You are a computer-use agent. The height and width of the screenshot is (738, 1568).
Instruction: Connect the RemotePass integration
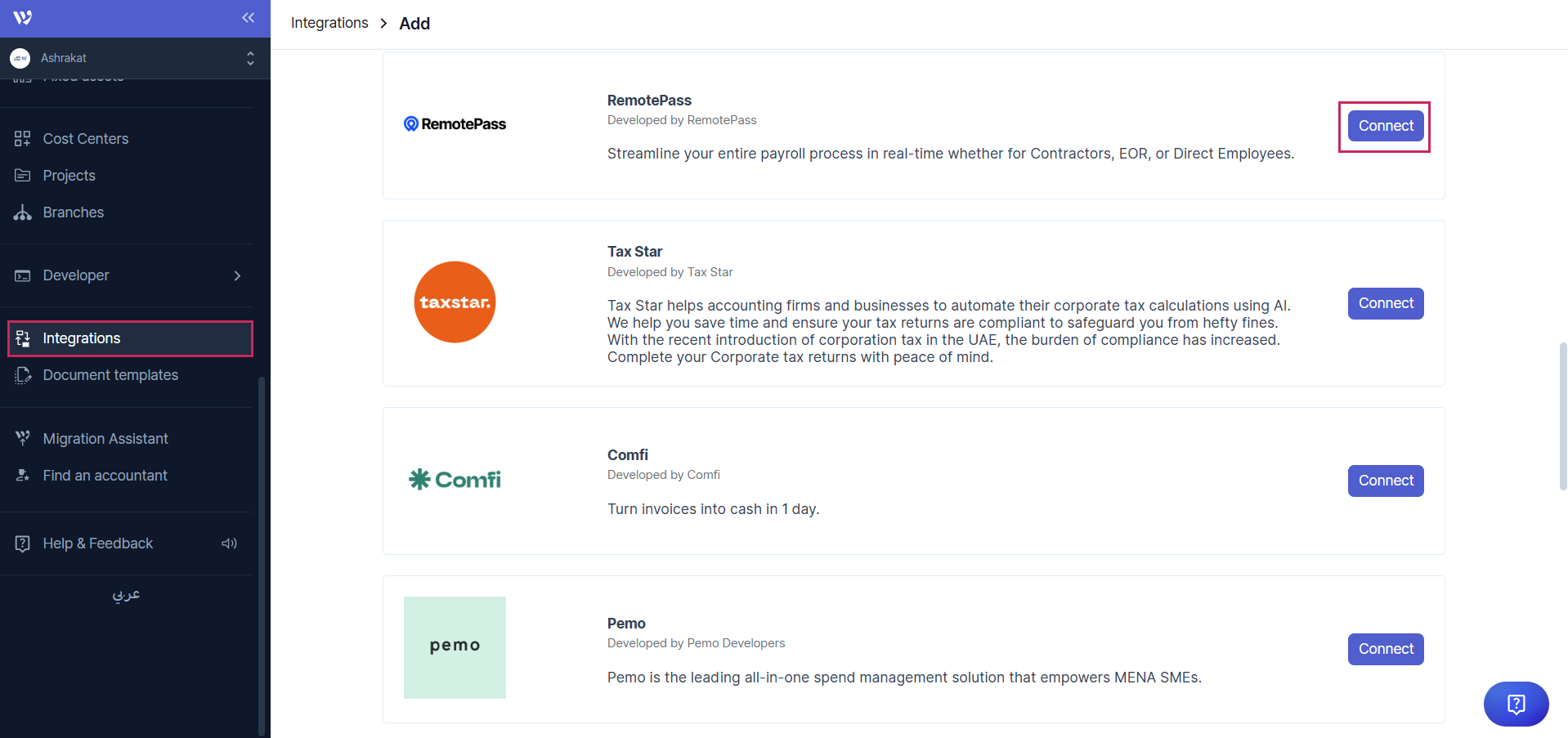tap(1385, 126)
